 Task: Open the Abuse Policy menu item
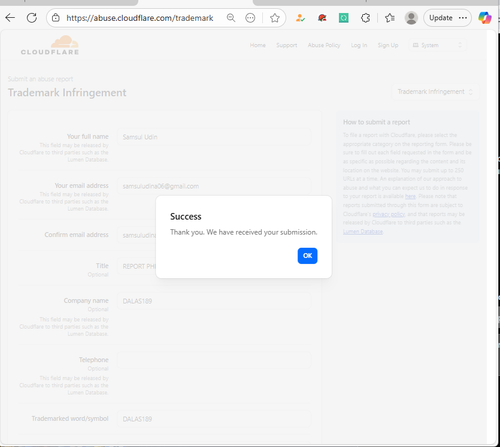point(324,45)
